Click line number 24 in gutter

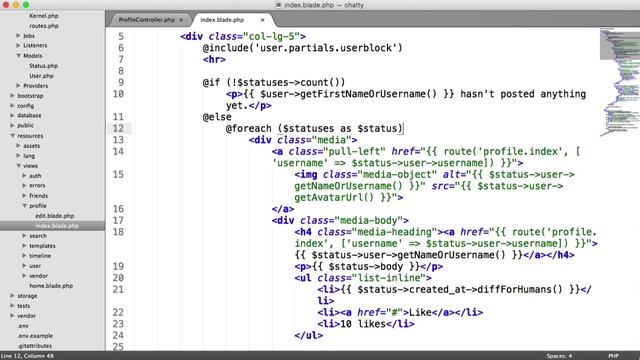(x=118, y=336)
